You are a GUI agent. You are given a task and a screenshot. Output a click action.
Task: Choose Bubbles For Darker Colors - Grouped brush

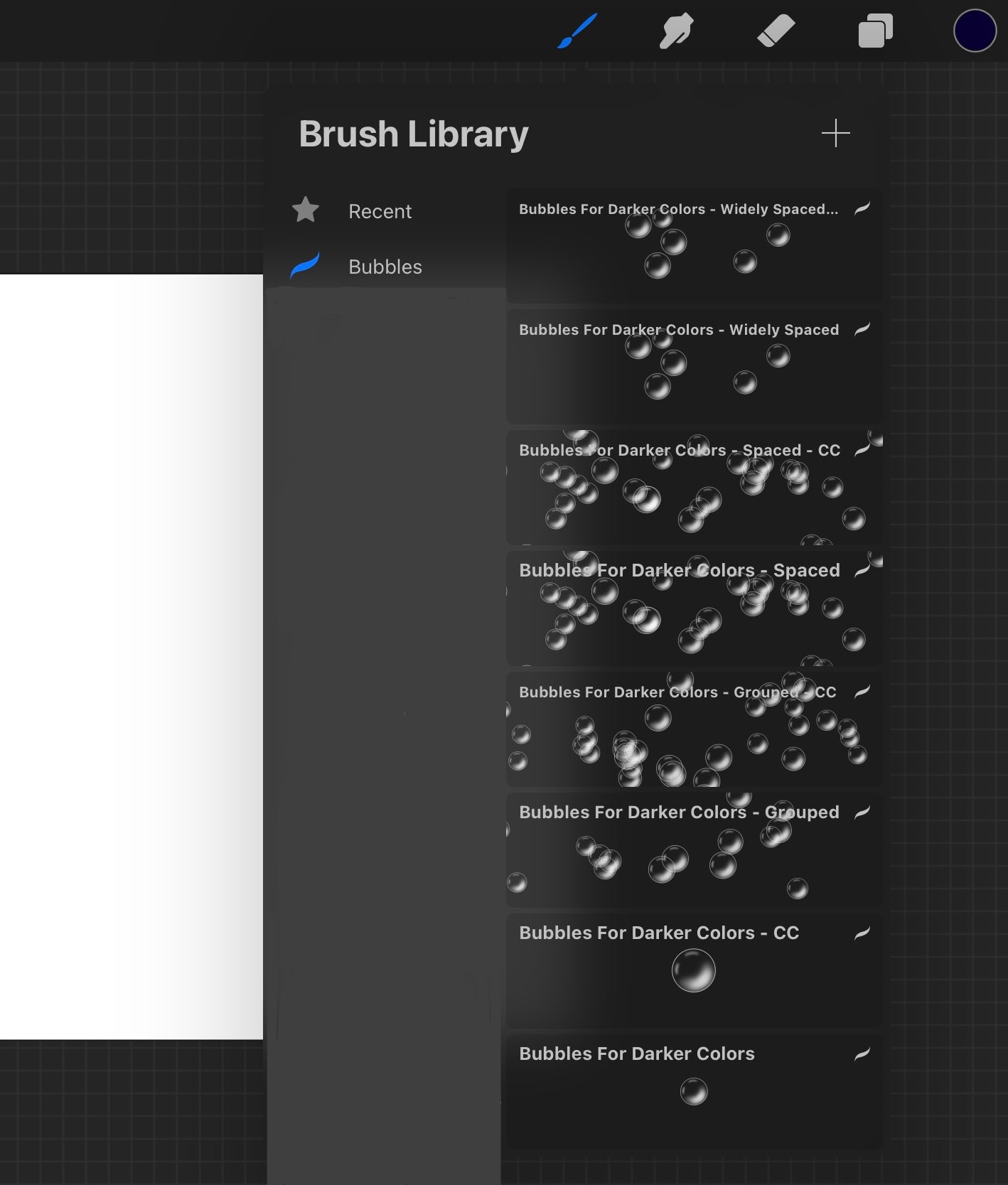(693, 849)
